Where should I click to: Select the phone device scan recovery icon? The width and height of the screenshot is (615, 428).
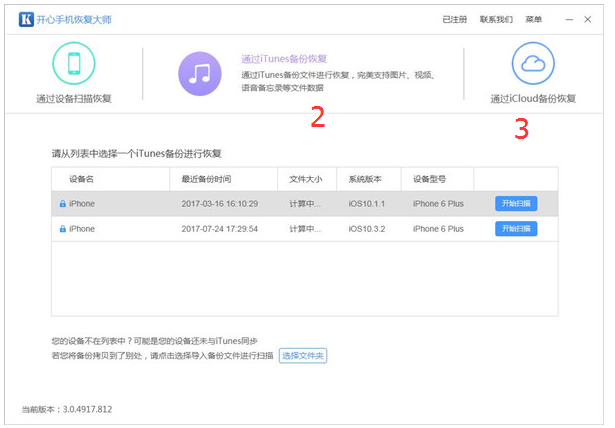(x=74, y=64)
